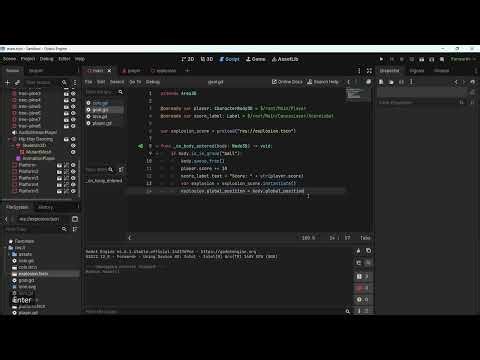The image size is (480, 360).
Task: Open the Editor menu
Action: point(64,59)
